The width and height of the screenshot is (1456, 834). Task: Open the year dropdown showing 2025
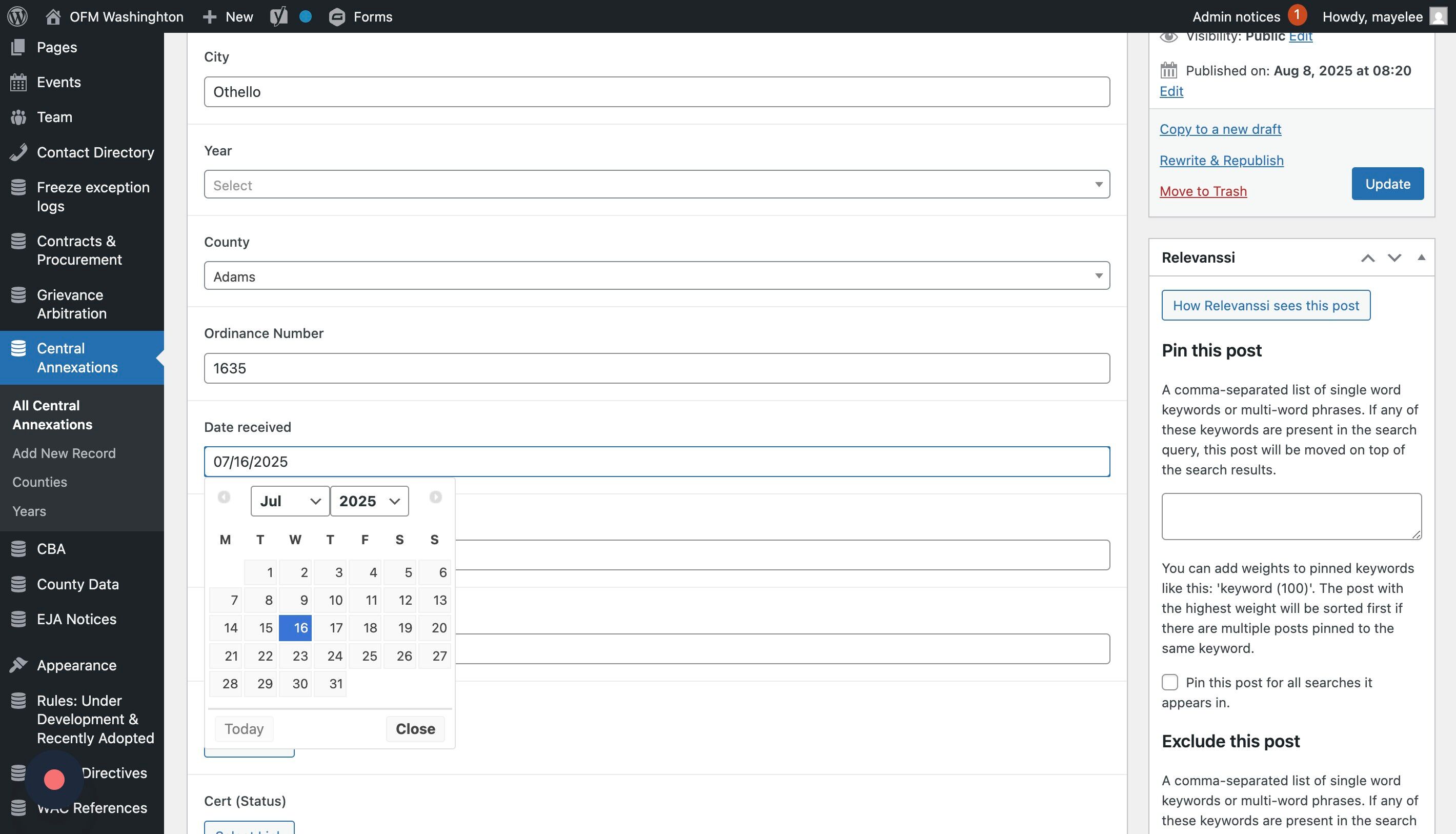(369, 501)
